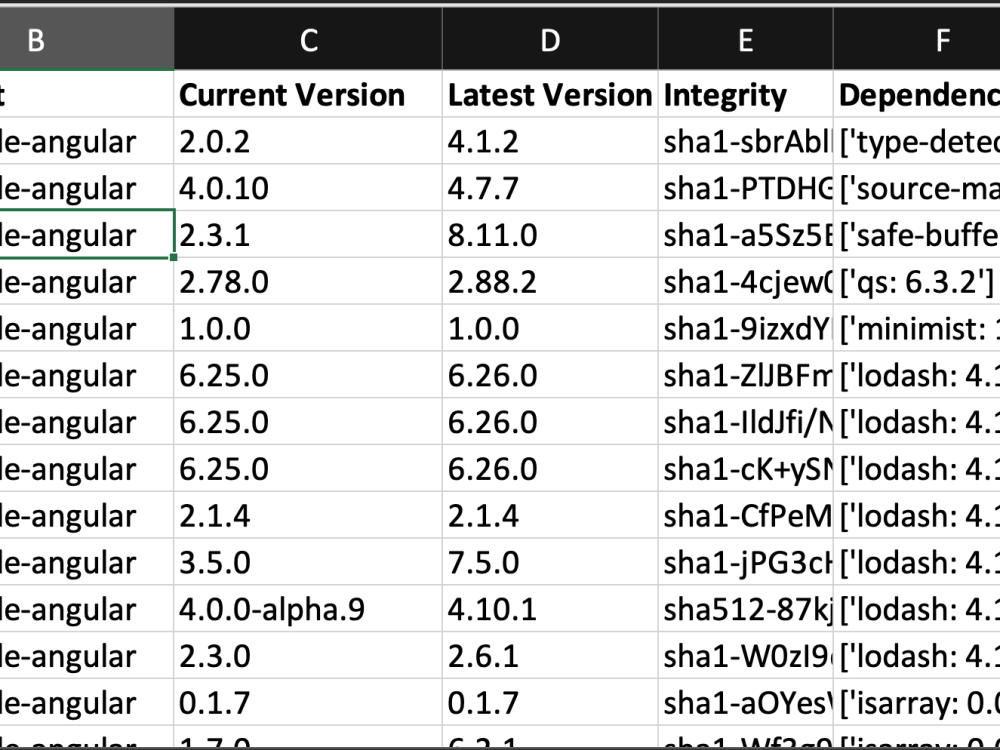Screen dimensions: 1000x750
Task: Click the Current Version header cell
Action: click(291, 95)
